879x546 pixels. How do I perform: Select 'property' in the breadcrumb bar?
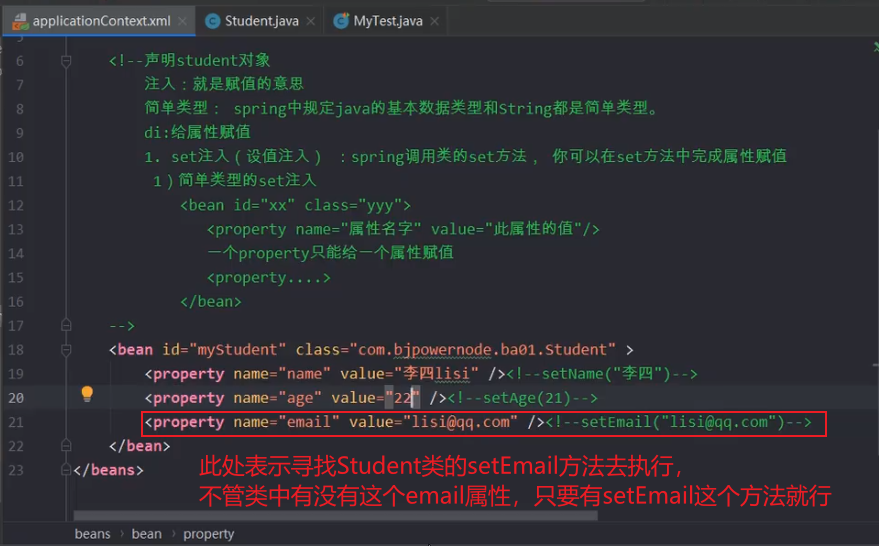(x=209, y=534)
